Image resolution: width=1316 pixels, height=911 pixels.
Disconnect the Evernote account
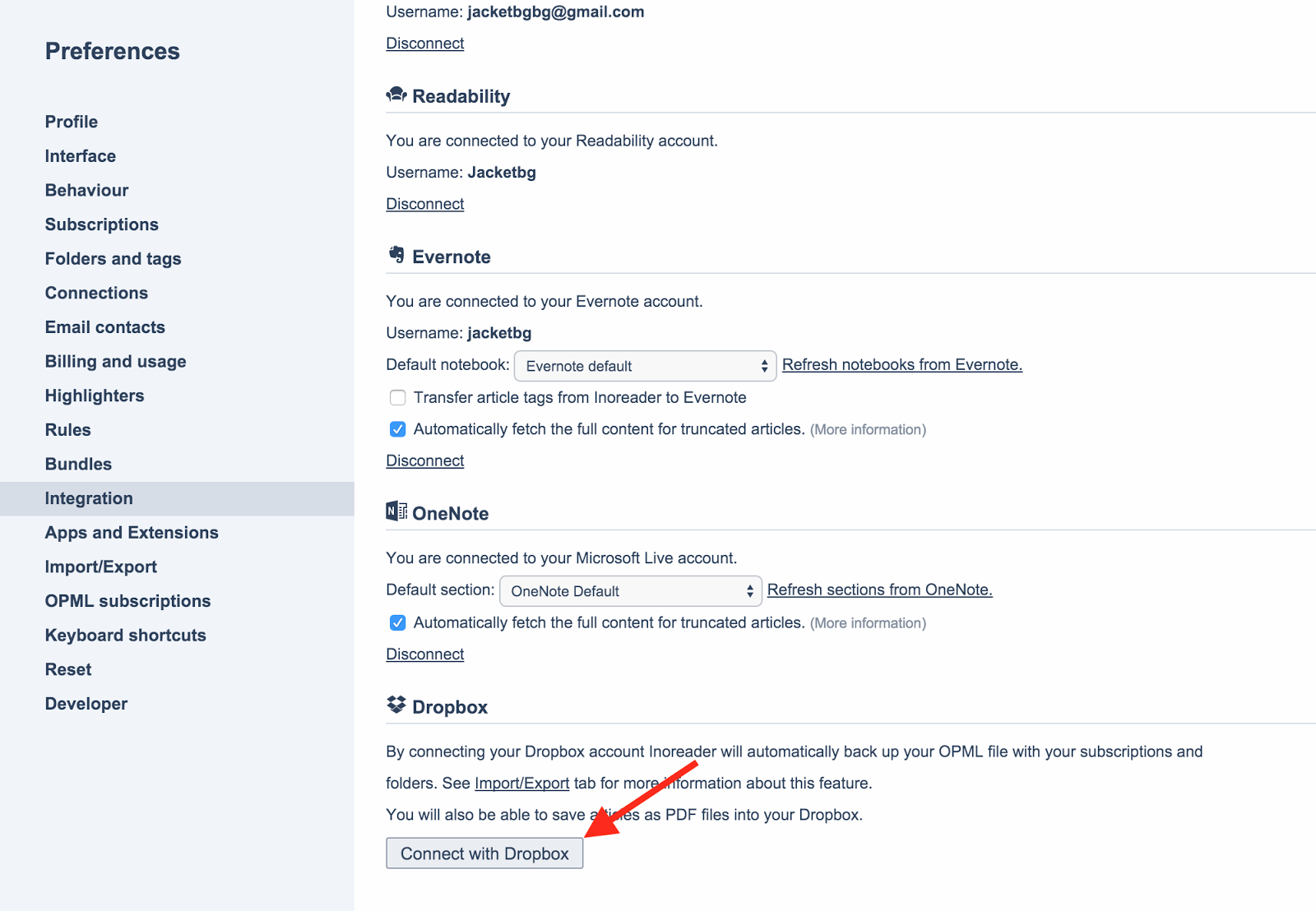425,461
